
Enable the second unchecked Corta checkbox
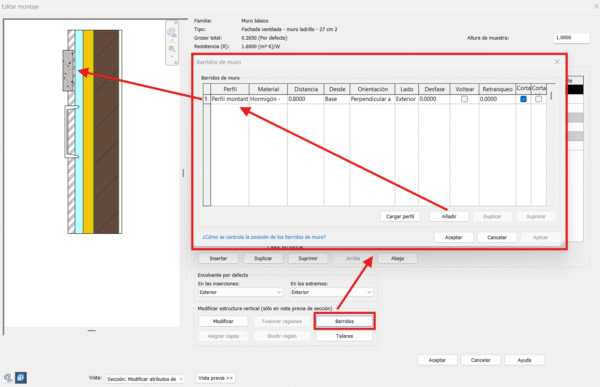click(x=538, y=99)
